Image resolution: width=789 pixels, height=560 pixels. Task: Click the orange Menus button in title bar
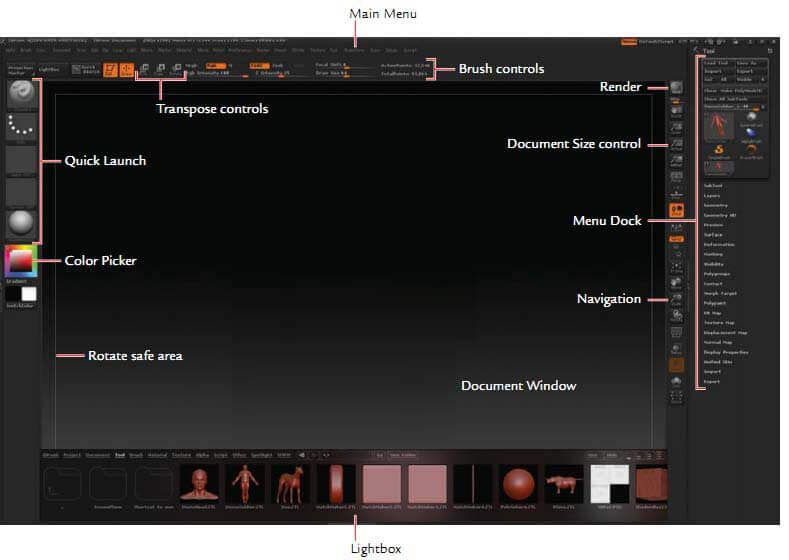tap(629, 42)
